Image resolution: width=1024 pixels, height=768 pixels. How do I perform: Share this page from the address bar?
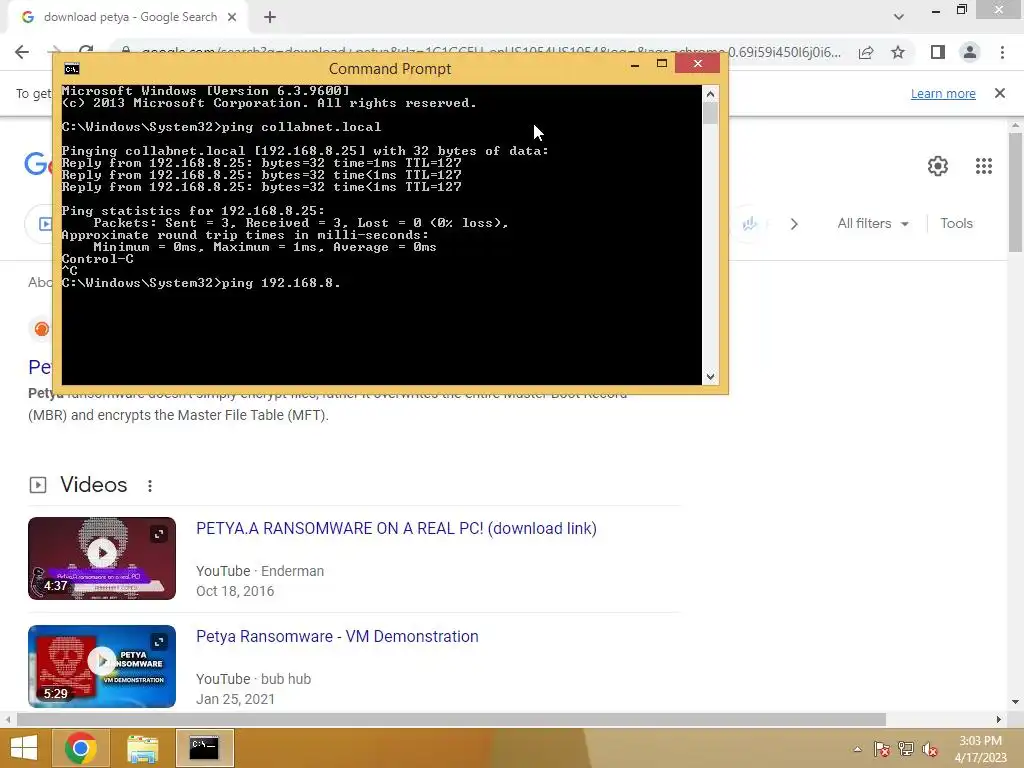(x=866, y=52)
